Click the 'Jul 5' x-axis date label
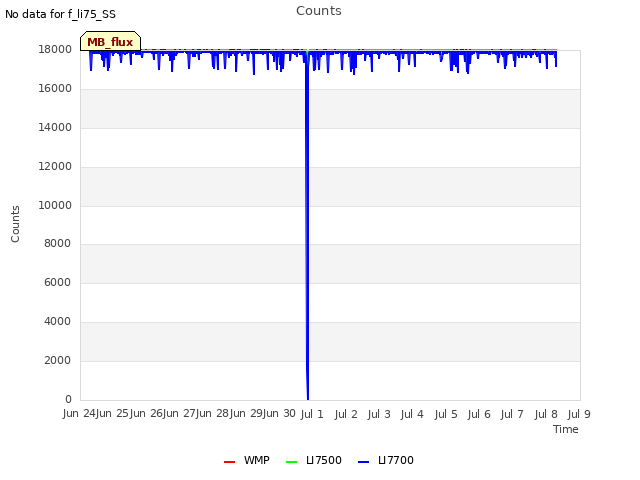 pos(446,414)
